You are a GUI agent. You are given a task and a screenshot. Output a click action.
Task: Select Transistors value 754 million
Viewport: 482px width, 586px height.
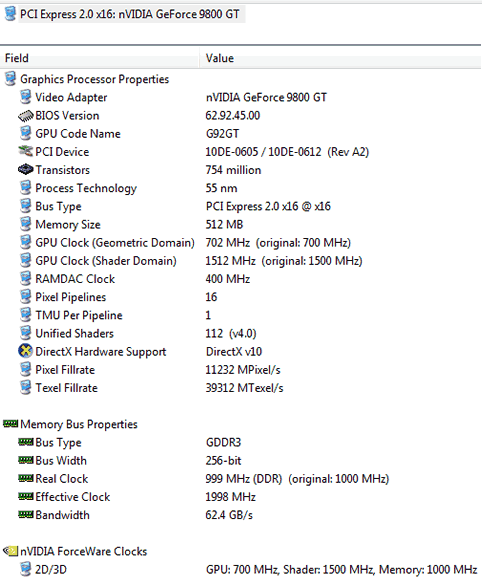pyautogui.click(x=233, y=170)
